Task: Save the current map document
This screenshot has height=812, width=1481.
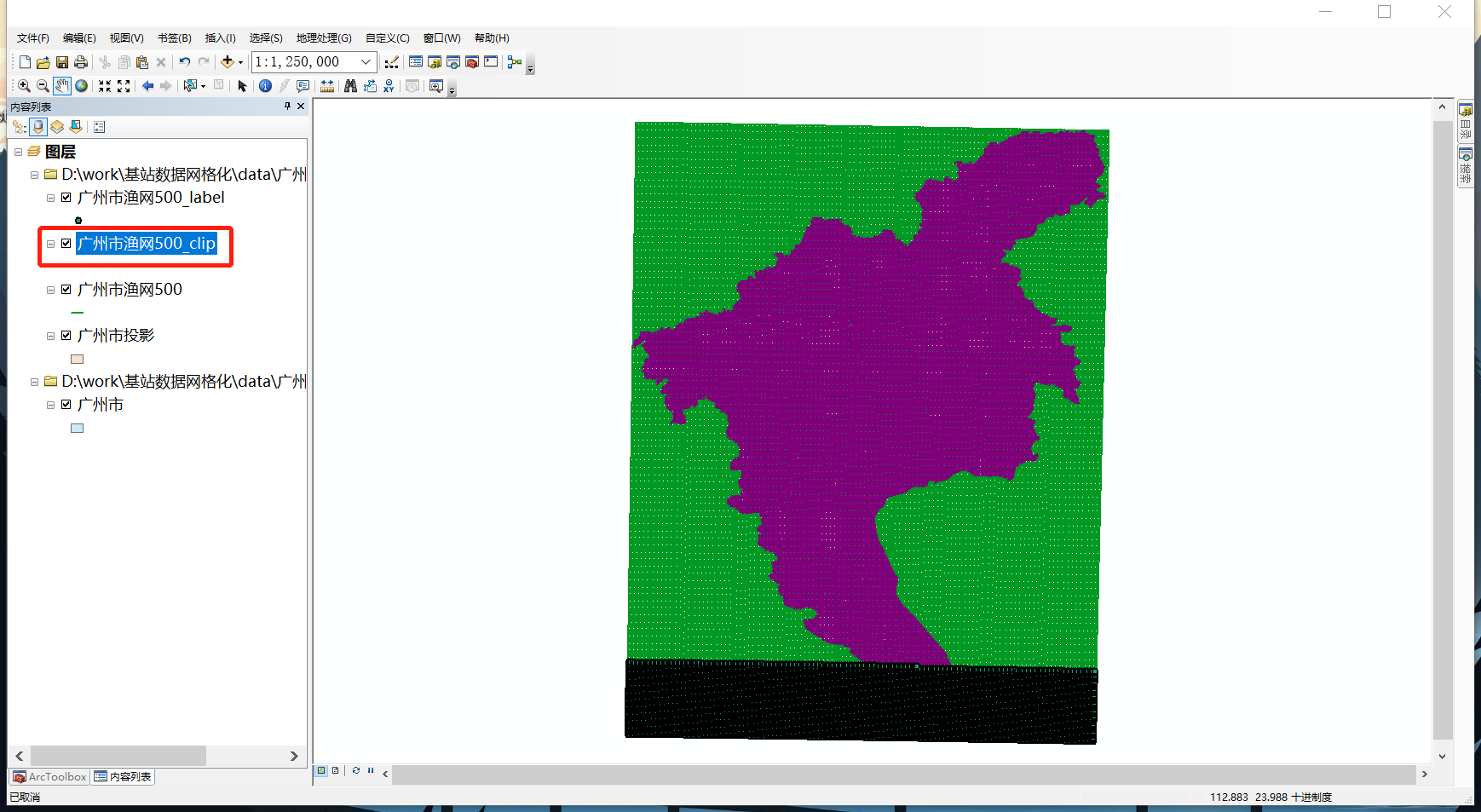Action: [x=62, y=62]
